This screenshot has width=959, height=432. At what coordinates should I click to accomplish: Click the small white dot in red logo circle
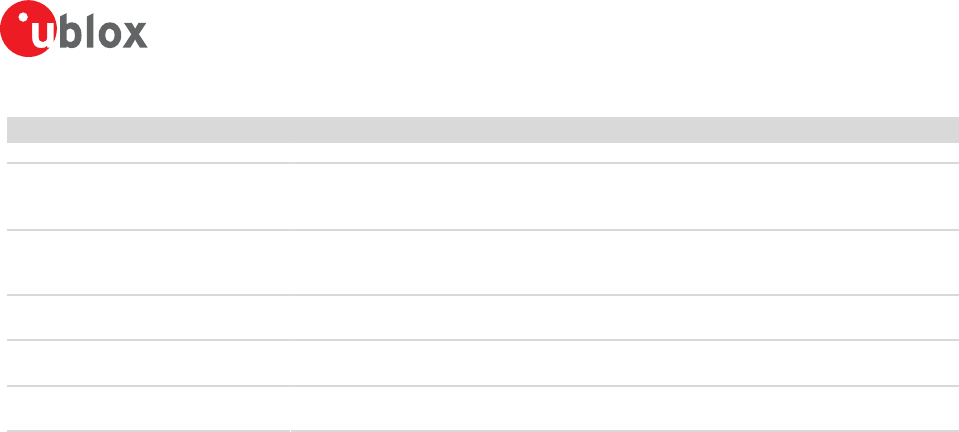point(24,17)
